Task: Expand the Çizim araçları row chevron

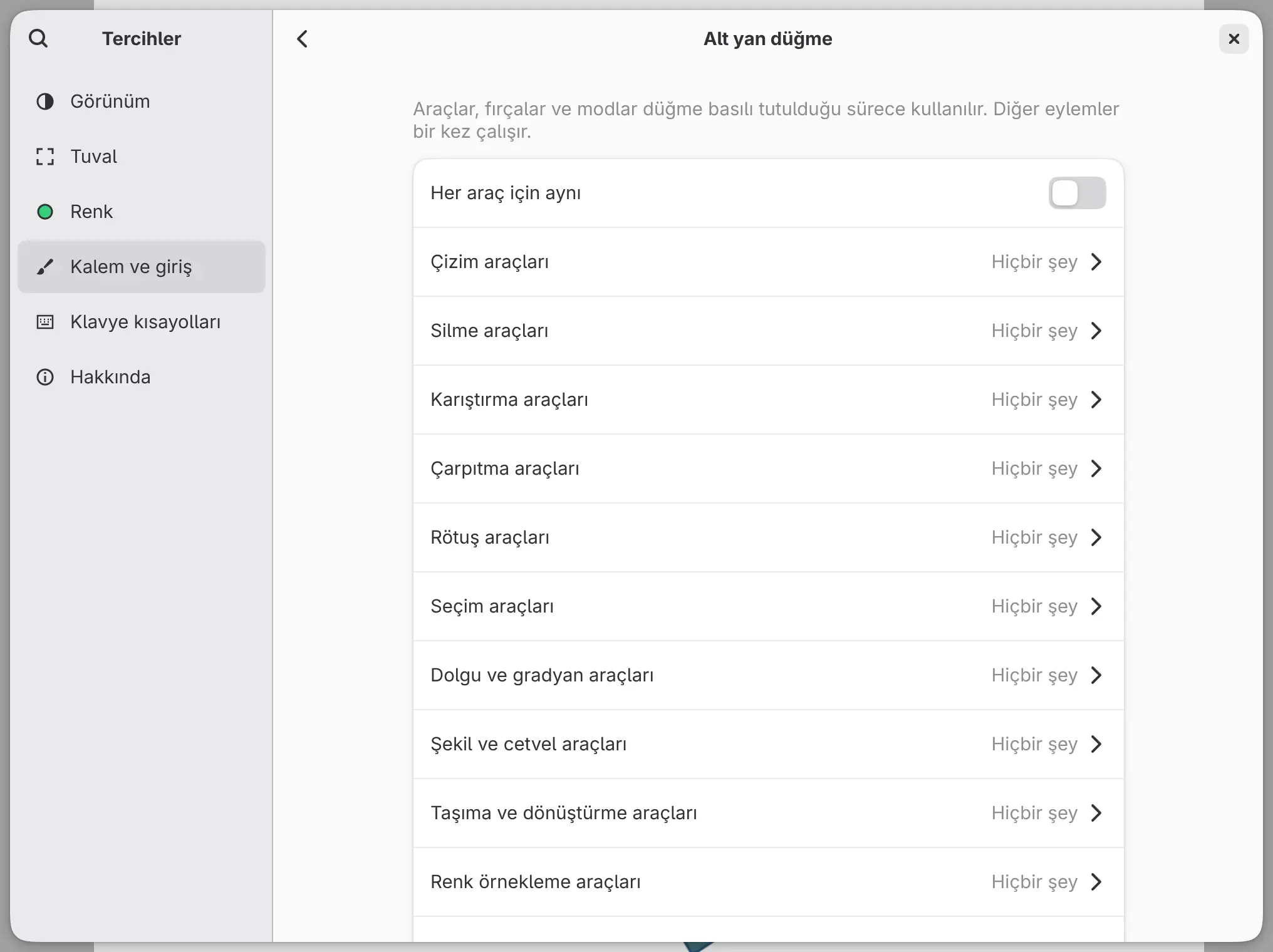Action: (x=1096, y=262)
